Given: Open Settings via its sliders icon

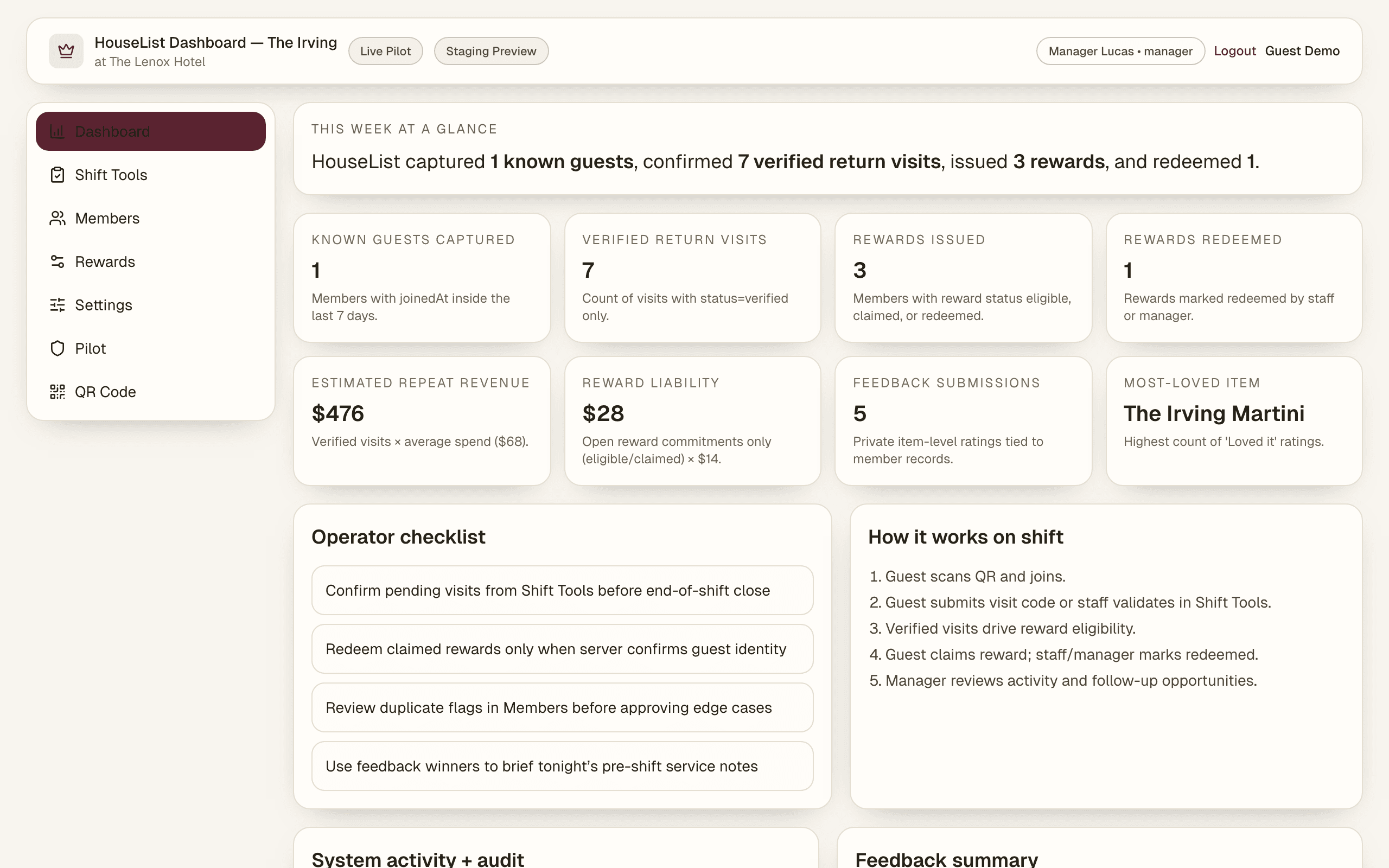Looking at the screenshot, I should 57,305.
